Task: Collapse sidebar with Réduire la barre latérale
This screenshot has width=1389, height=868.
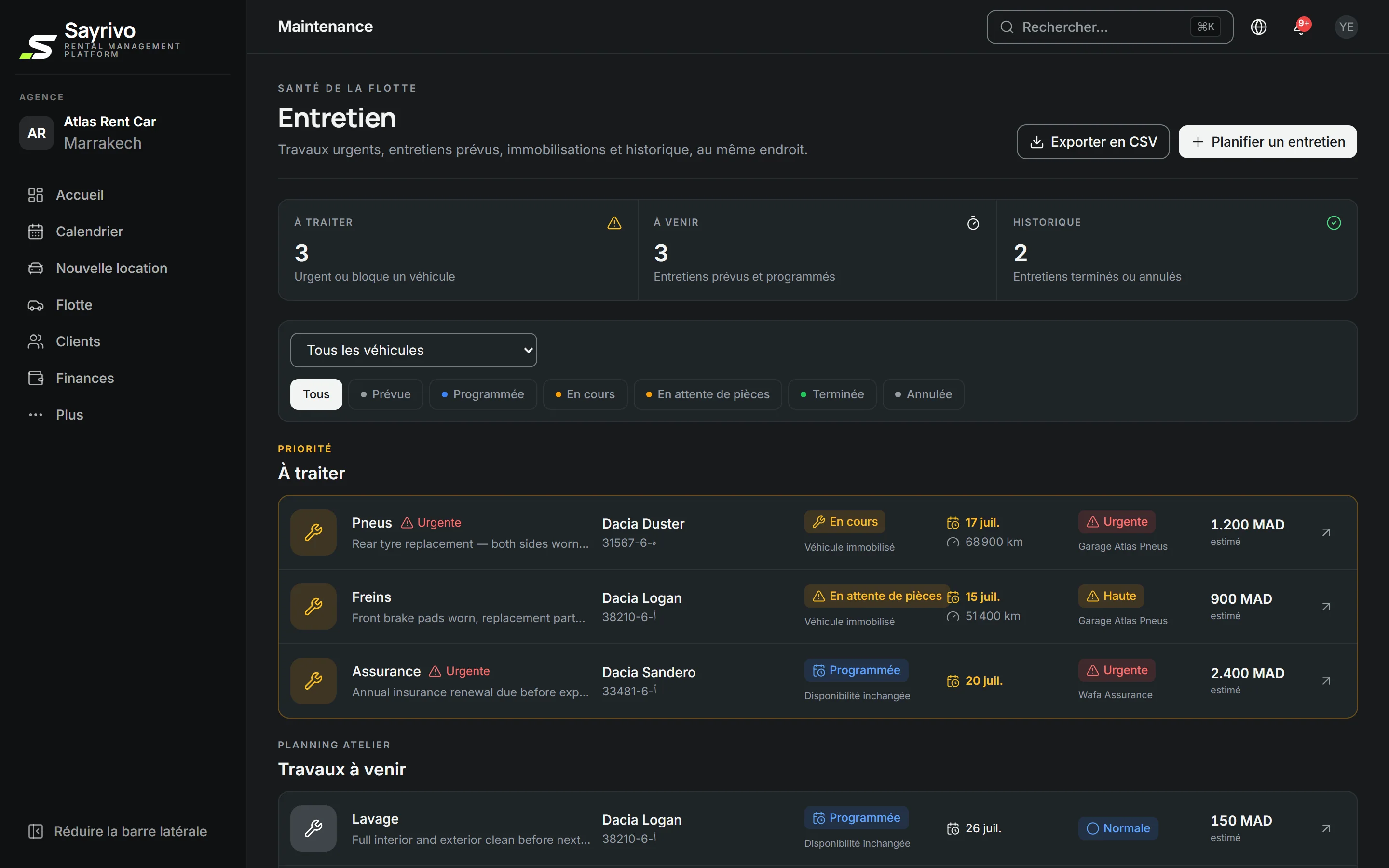Action: click(118, 831)
